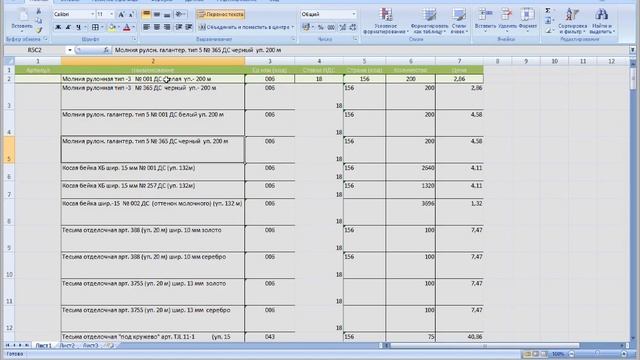
Task: Open the Шрифт group dialog launcher
Action: coord(134,39)
